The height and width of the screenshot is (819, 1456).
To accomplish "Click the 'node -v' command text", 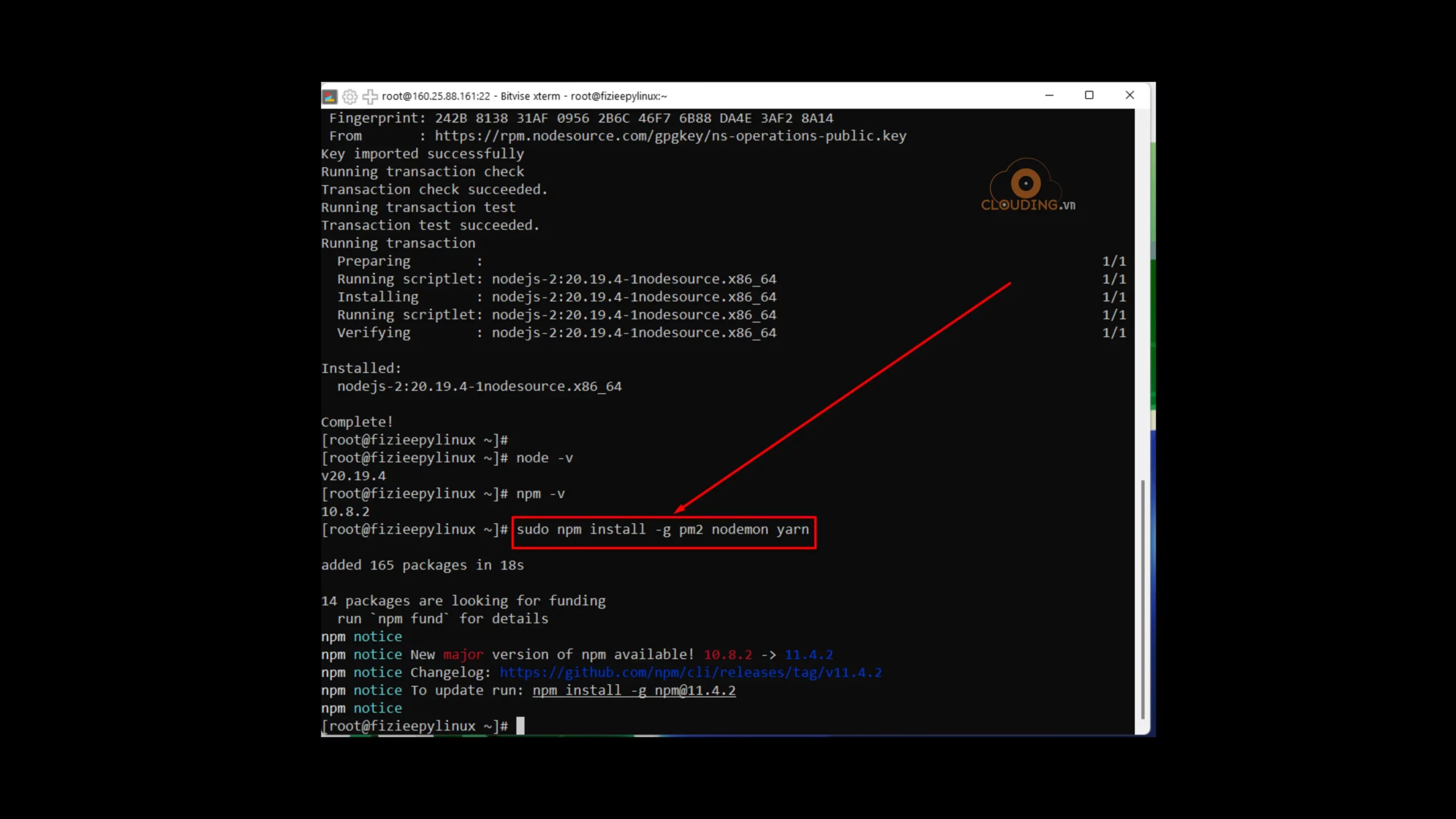I will click(544, 458).
